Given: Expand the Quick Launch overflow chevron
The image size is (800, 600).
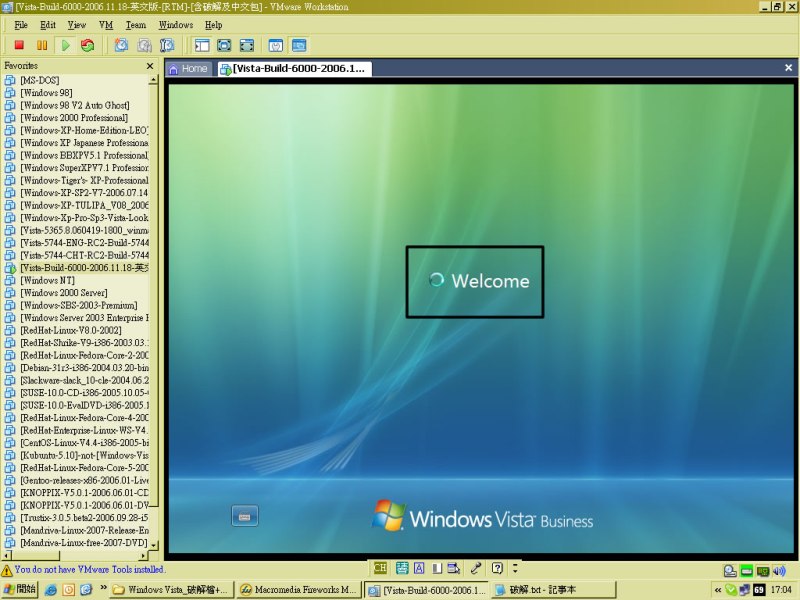Looking at the screenshot, I should (x=104, y=588).
